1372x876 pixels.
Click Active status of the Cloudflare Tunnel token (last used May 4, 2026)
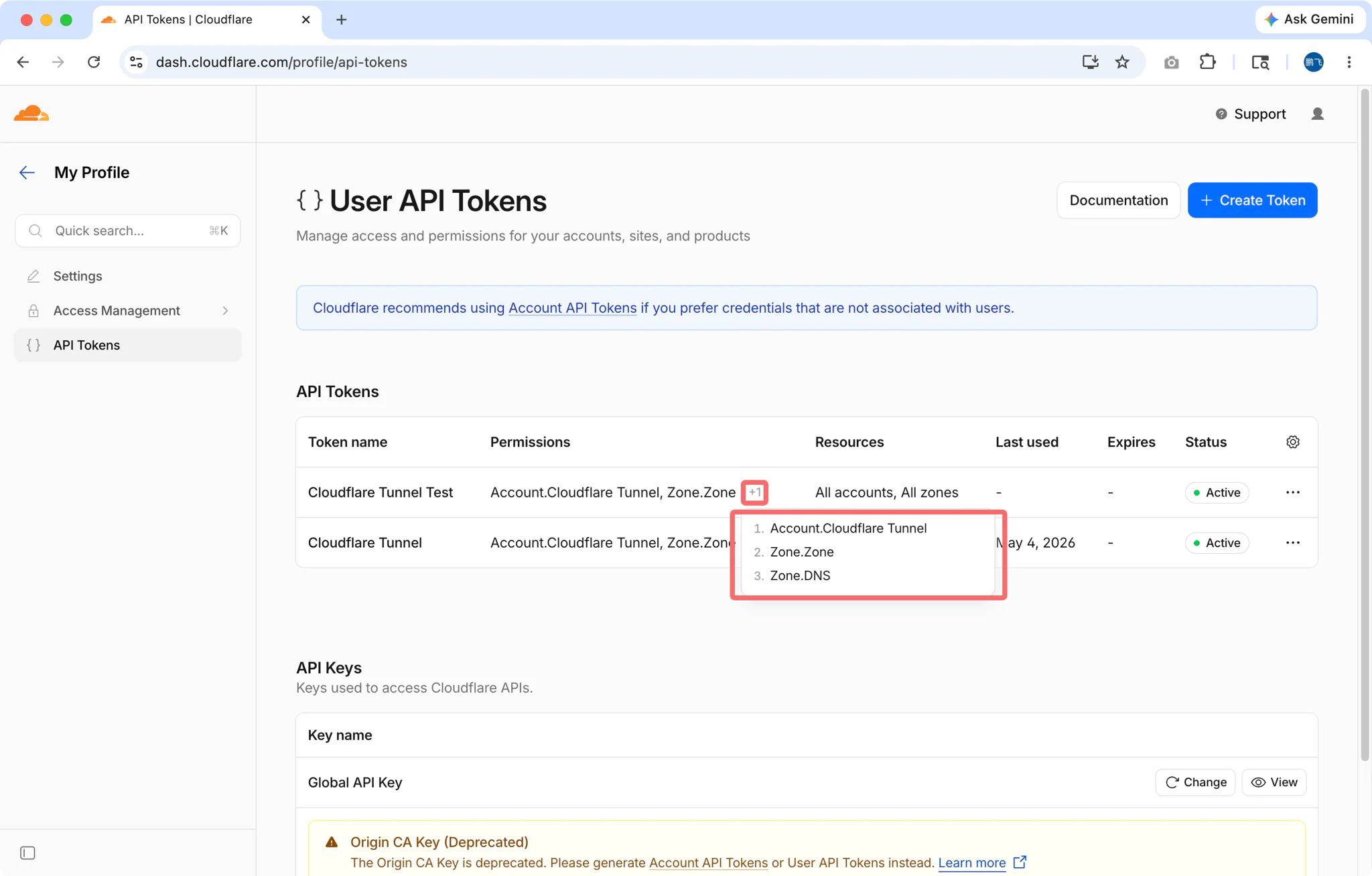[1217, 542]
